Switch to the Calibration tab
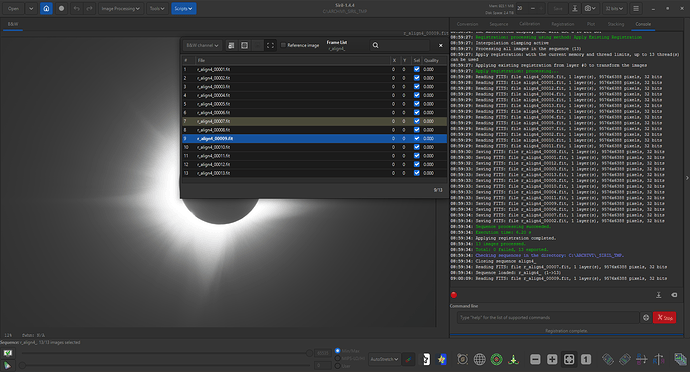 coord(529,24)
